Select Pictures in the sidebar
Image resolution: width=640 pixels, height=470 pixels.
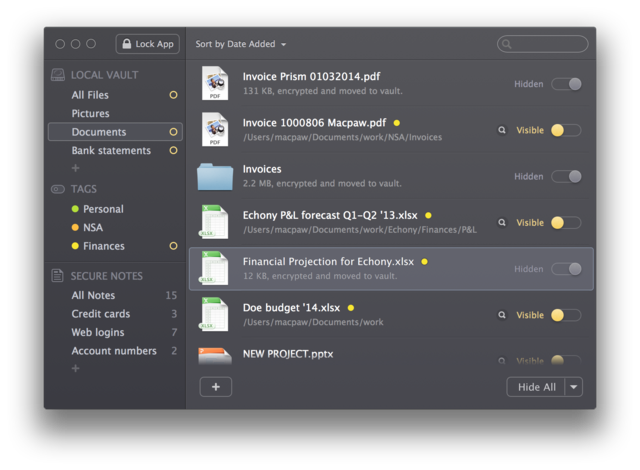pos(91,113)
